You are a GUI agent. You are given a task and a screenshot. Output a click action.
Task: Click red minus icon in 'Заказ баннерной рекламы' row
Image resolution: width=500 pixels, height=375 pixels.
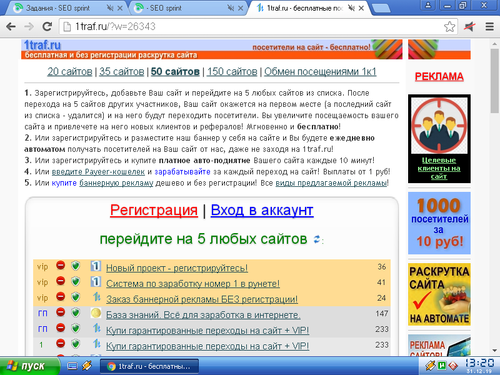click(60, 297)
